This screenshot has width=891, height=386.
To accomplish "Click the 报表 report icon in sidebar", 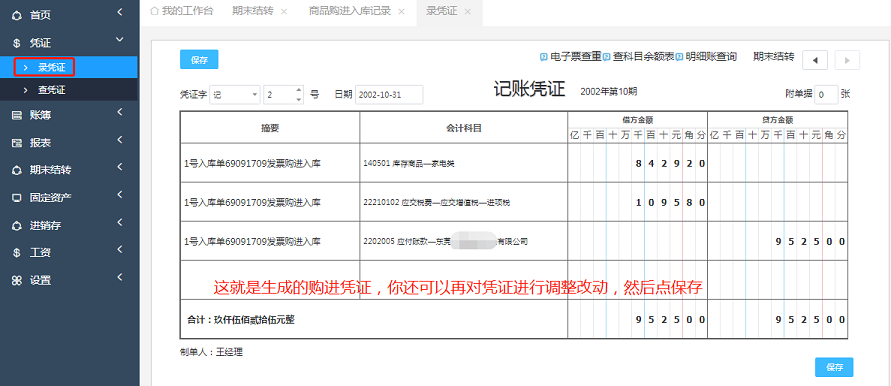I will point(17,143).
